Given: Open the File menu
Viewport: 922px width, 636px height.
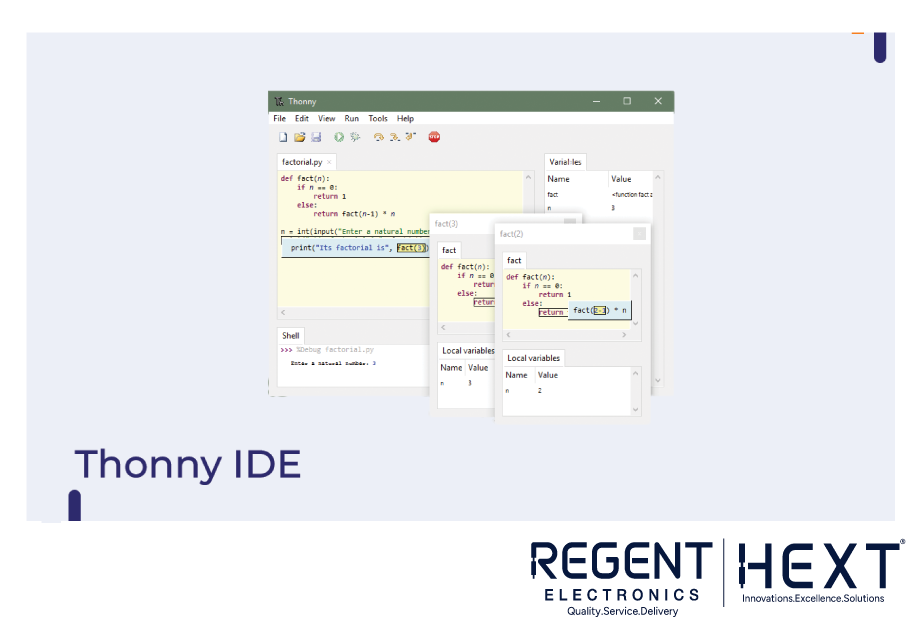Looking at the screenshot, I should [x=280, y=119].
